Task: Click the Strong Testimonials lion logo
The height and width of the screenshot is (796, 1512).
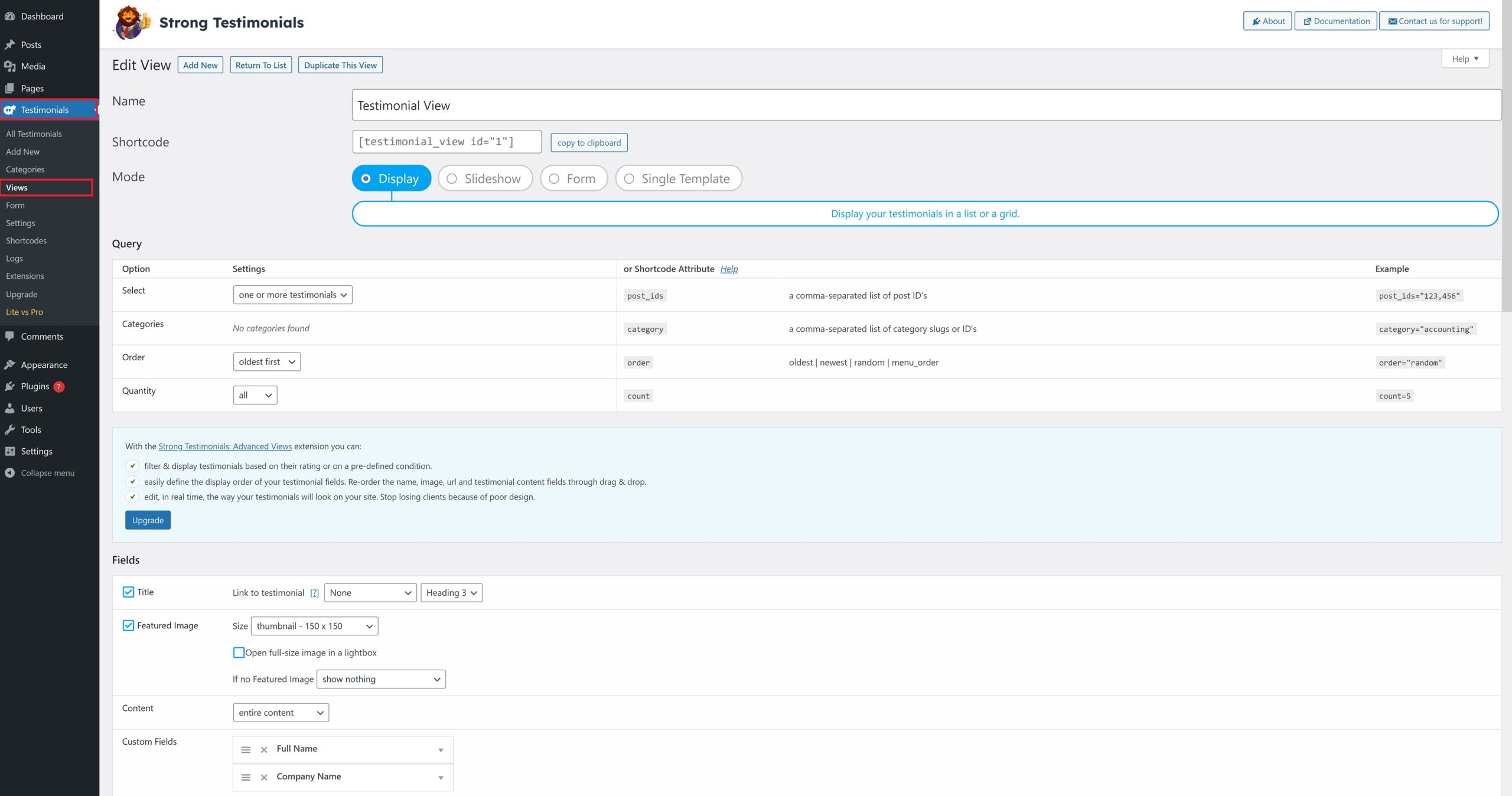Action: 132,22
